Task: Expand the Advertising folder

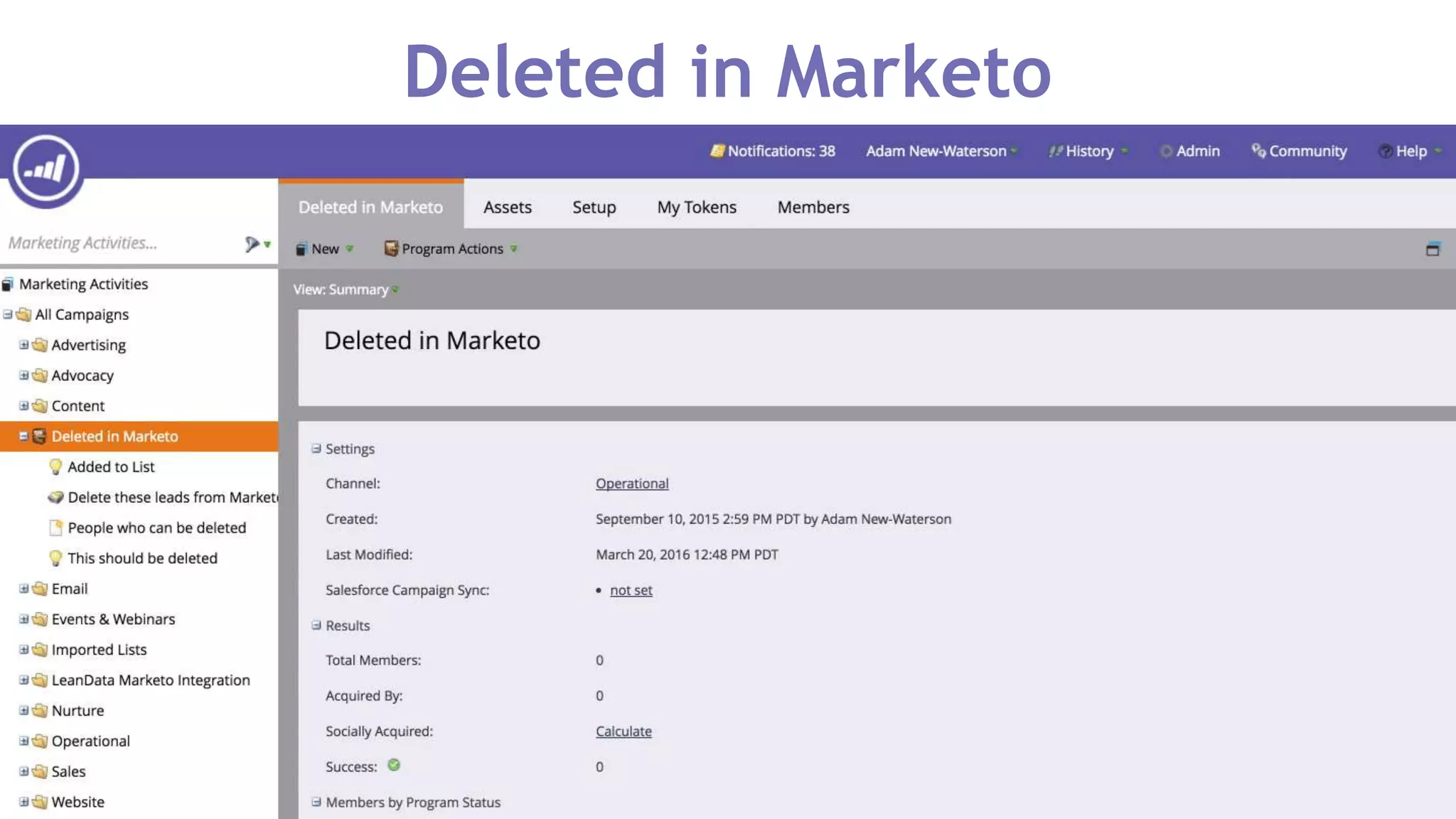Action: coord(23,345)
